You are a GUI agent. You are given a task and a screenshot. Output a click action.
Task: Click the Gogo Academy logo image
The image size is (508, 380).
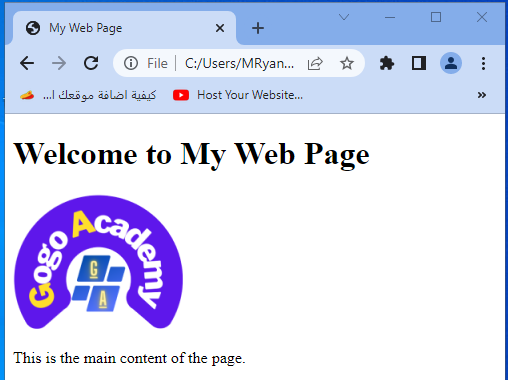click(98, 262)
